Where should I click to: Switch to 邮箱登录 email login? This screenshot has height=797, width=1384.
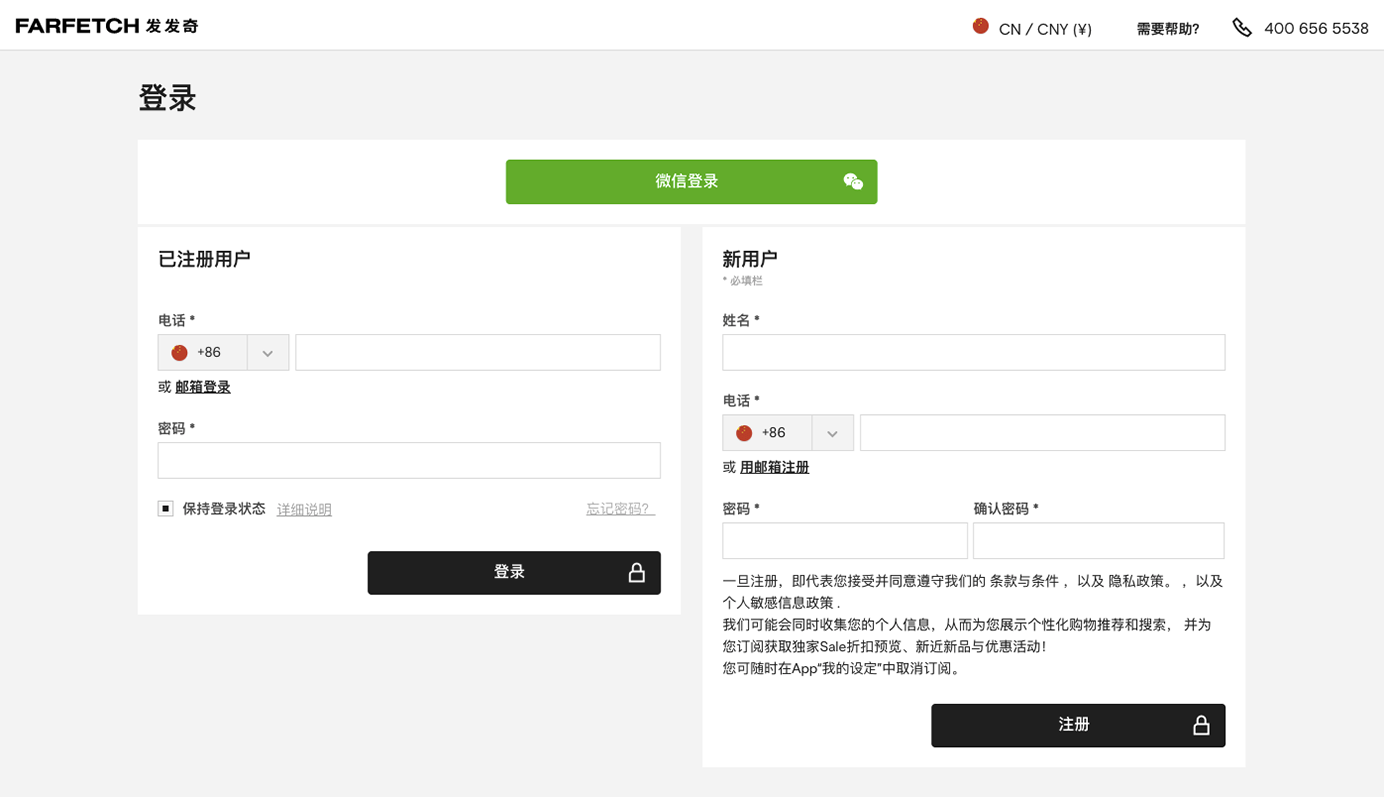[203, 387]
